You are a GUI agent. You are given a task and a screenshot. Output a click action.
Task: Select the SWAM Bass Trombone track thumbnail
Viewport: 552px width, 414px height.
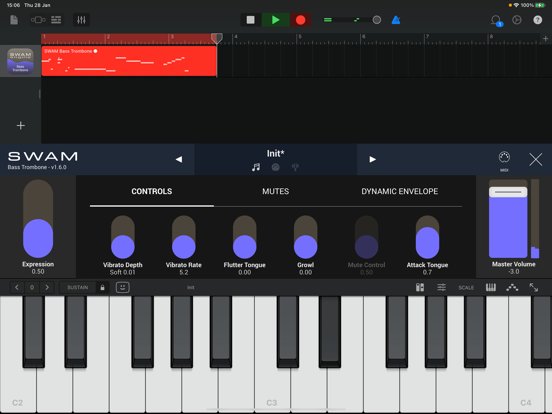click(x=20, y=61)
